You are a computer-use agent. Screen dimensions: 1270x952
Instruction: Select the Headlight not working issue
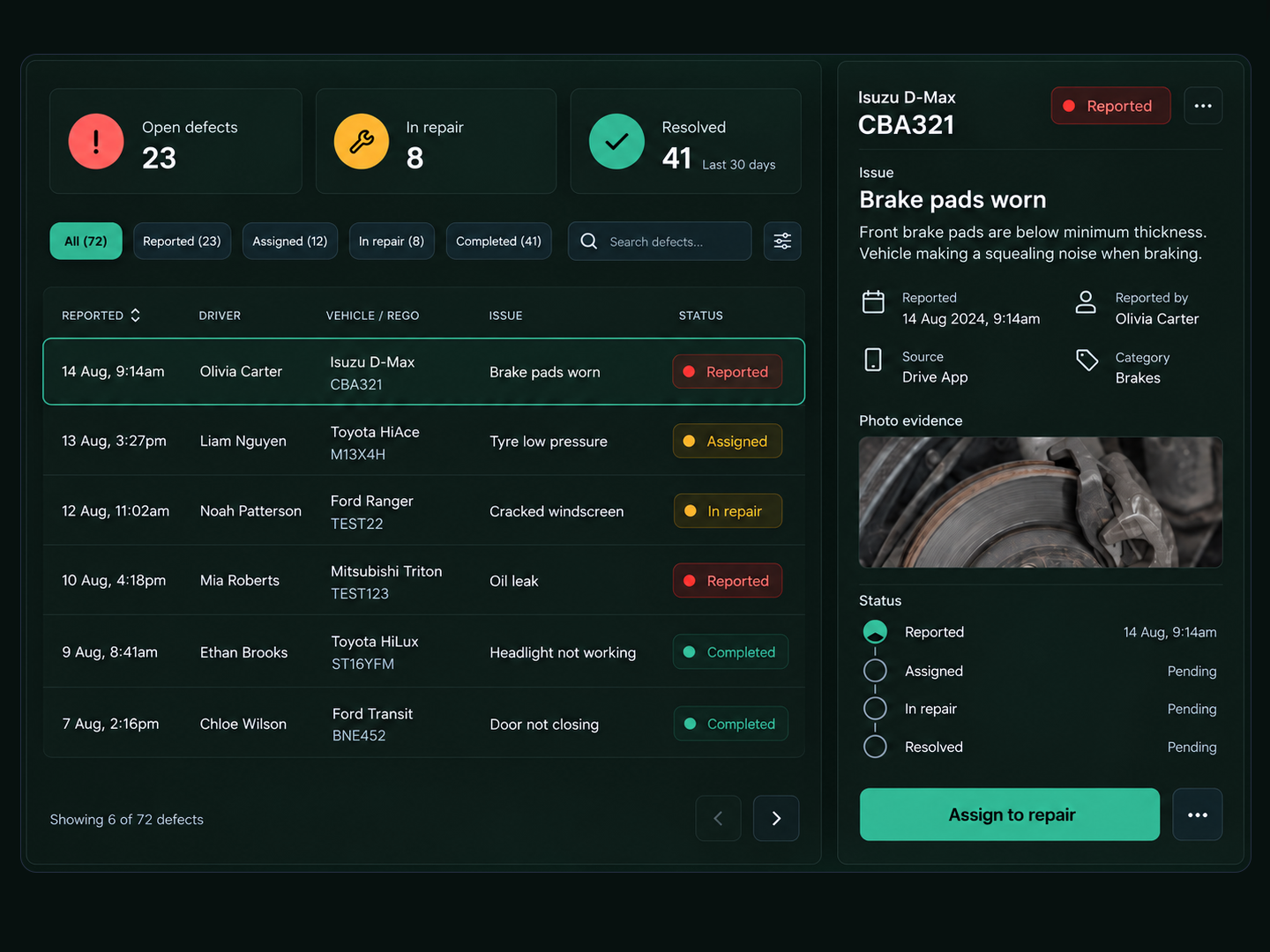pos(563,652)
